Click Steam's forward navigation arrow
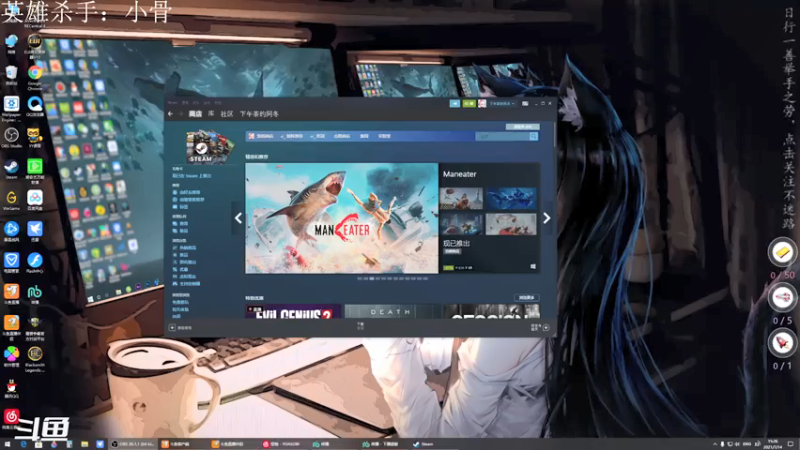Image resolution: width=800 pixels, height=450 pixels. pyautogui.click(x=180, y=114)
